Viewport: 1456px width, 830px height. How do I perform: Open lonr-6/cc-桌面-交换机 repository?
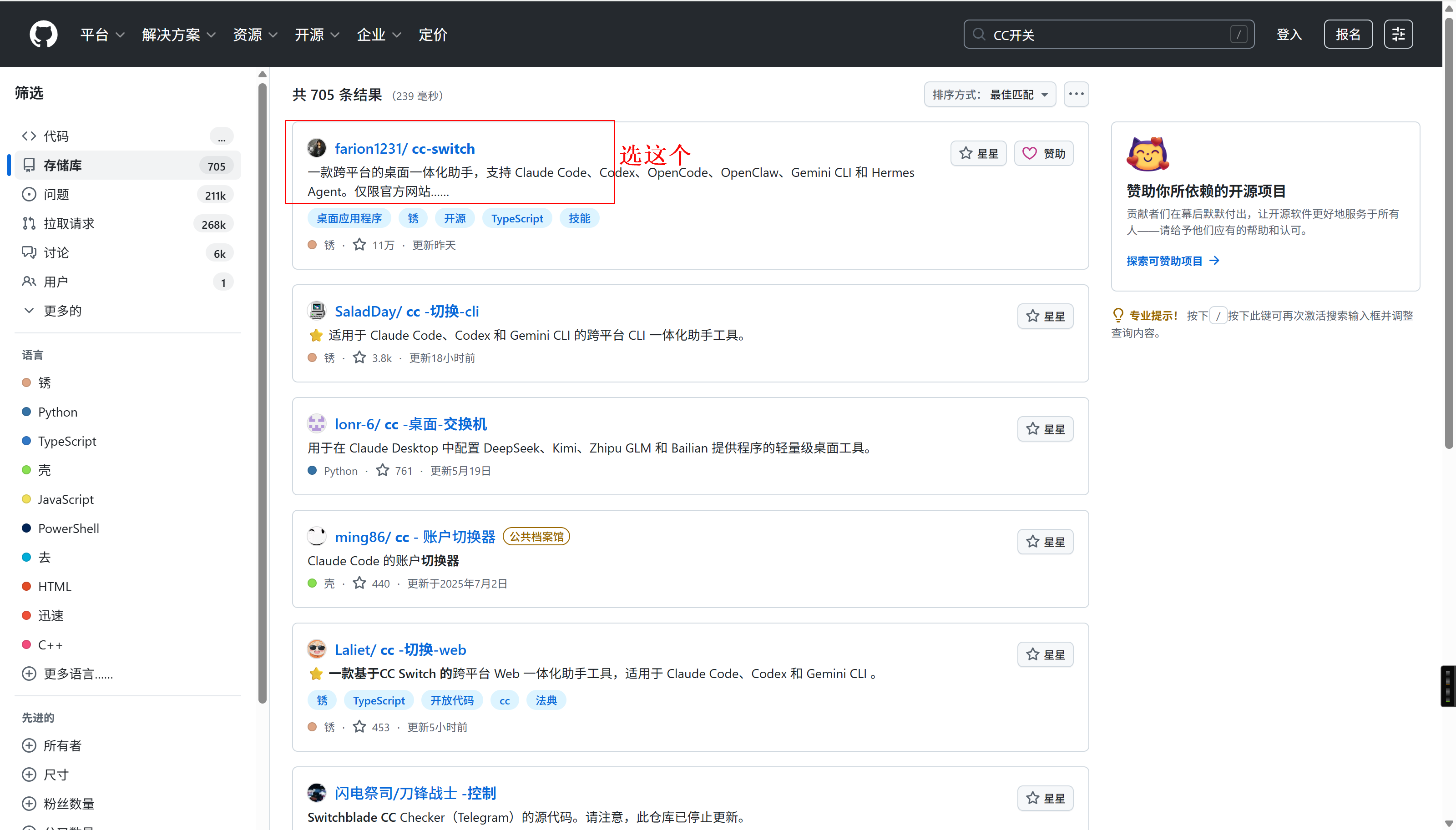pos(410,425)
